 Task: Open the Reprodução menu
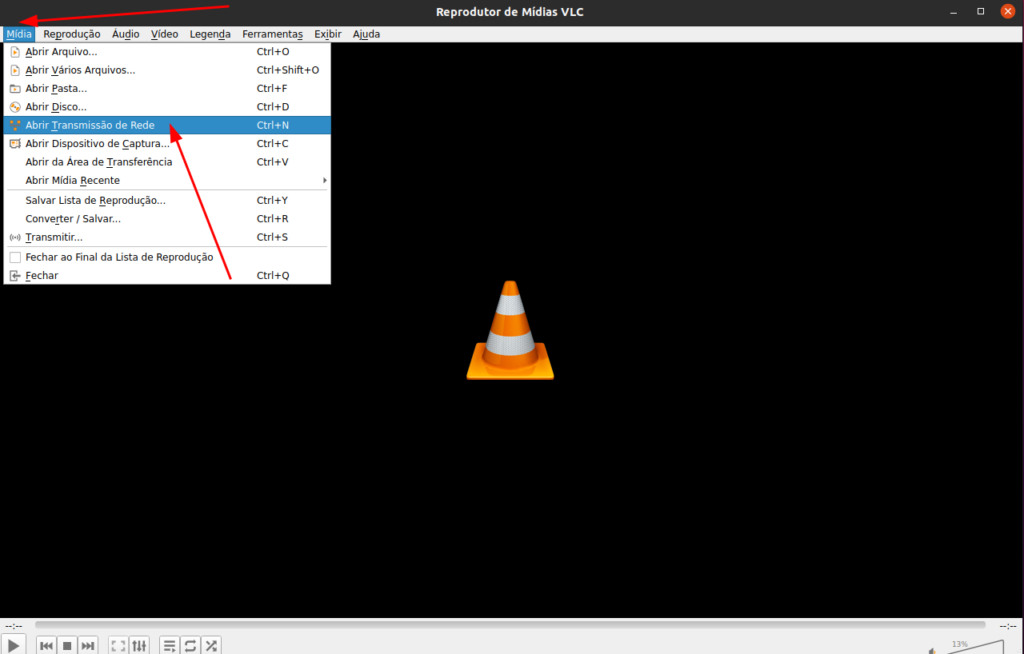pos(72,34)
